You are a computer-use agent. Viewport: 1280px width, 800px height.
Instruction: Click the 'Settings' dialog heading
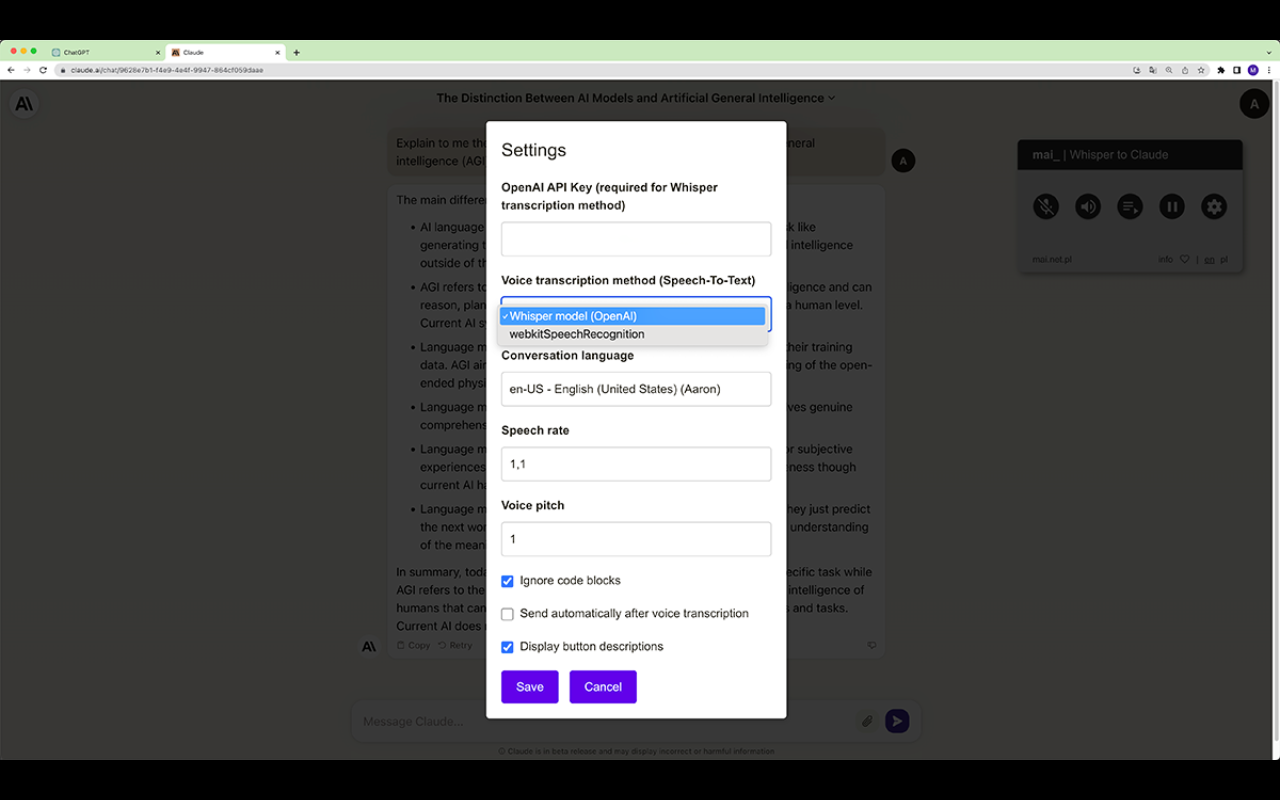point(534,150)
